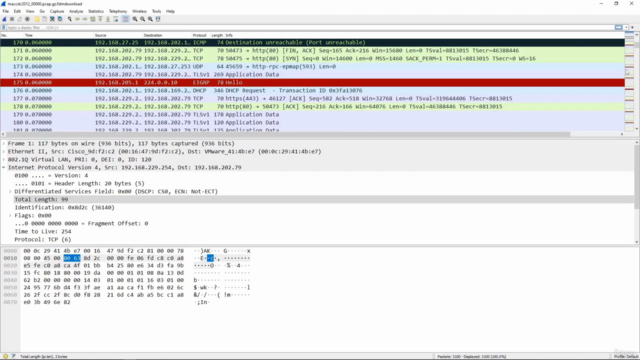Expand the Frame 1 tree node

tap(4, 144)
